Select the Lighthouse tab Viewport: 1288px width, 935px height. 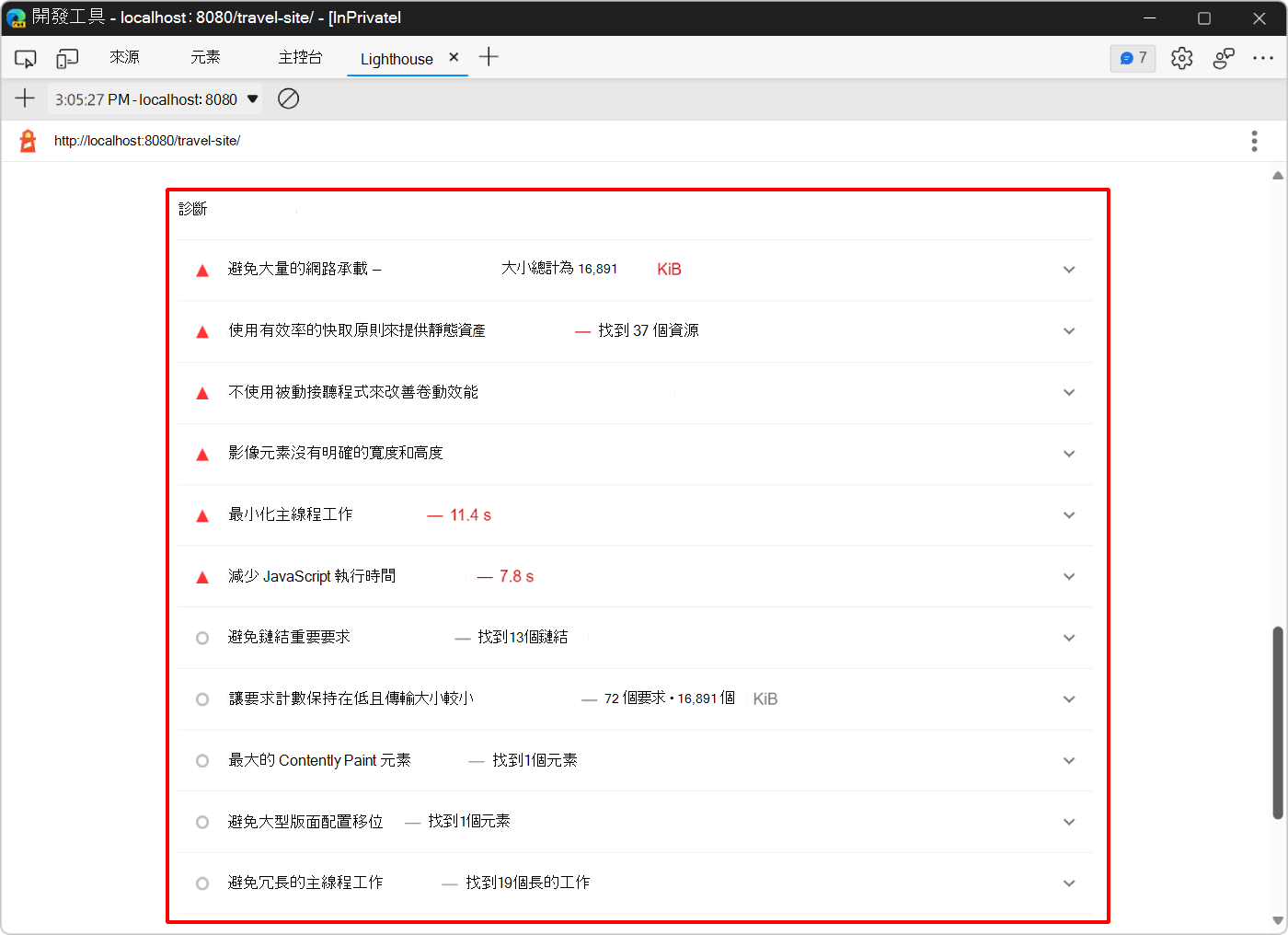click(x=397, y=59)
